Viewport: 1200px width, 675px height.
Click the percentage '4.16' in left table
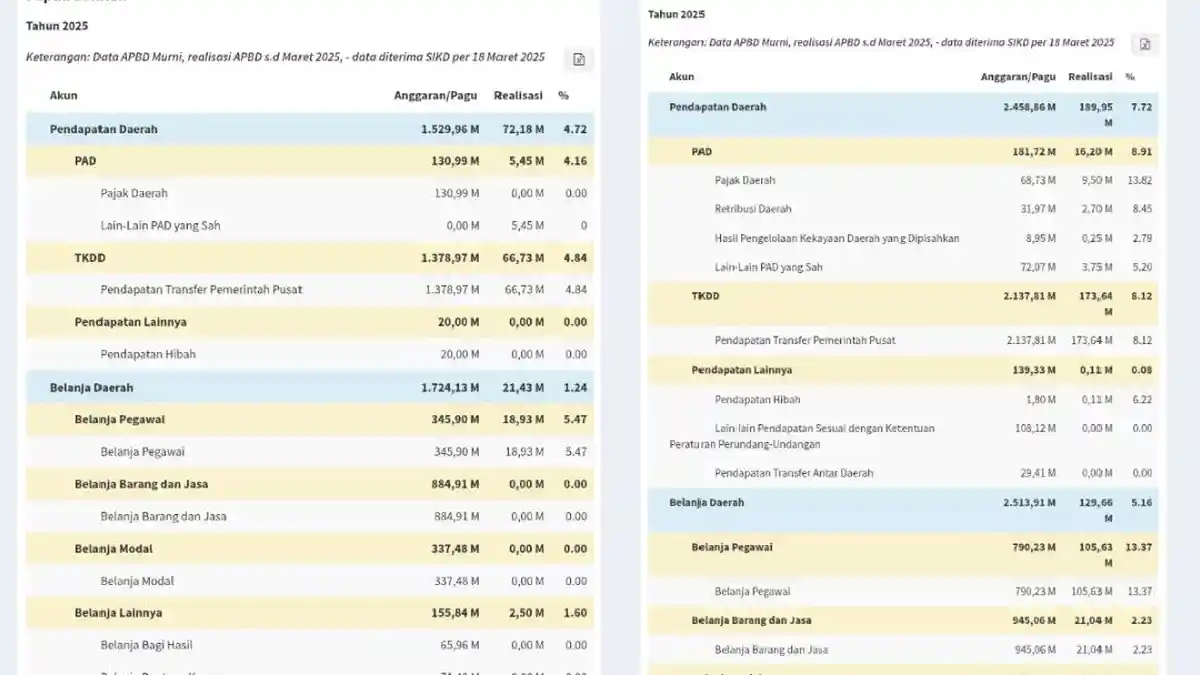[575, 161]
